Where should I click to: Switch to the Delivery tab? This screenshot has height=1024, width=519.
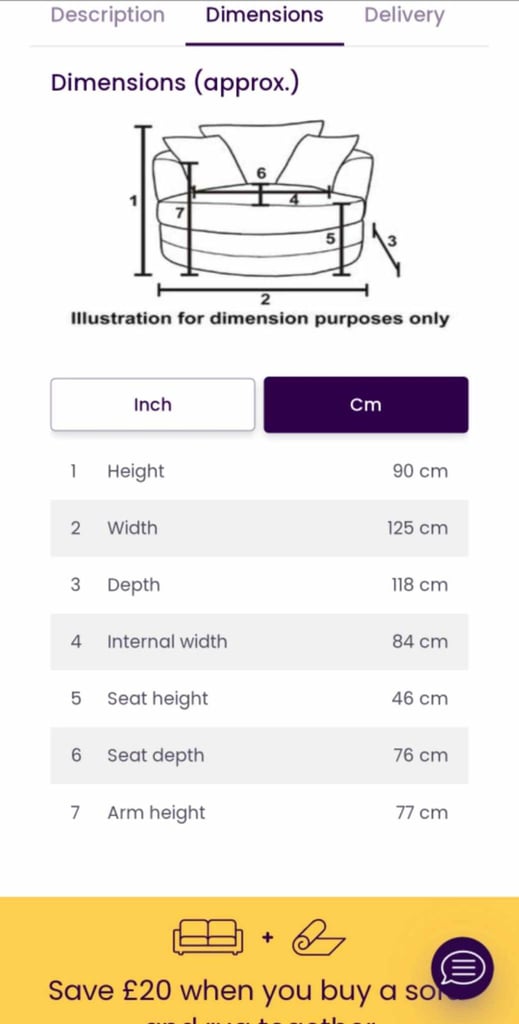(x=404, y=15)
